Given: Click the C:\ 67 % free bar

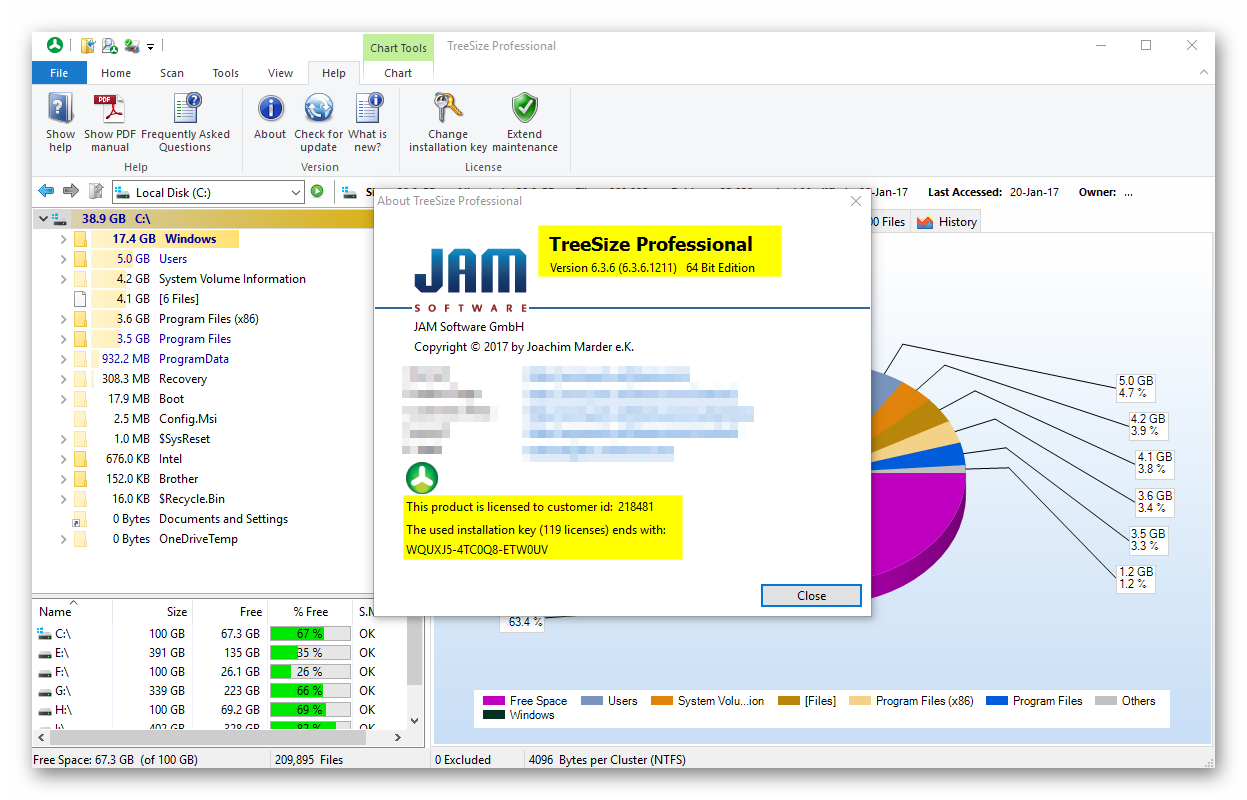Looking at the screenshot, I should click(x=310, y=633).
